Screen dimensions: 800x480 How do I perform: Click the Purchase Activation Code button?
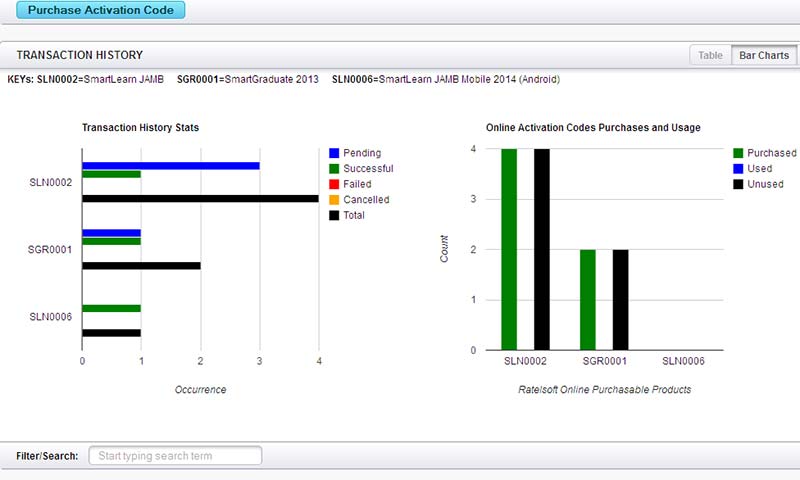pyautogui.click(x=100, y=11)
